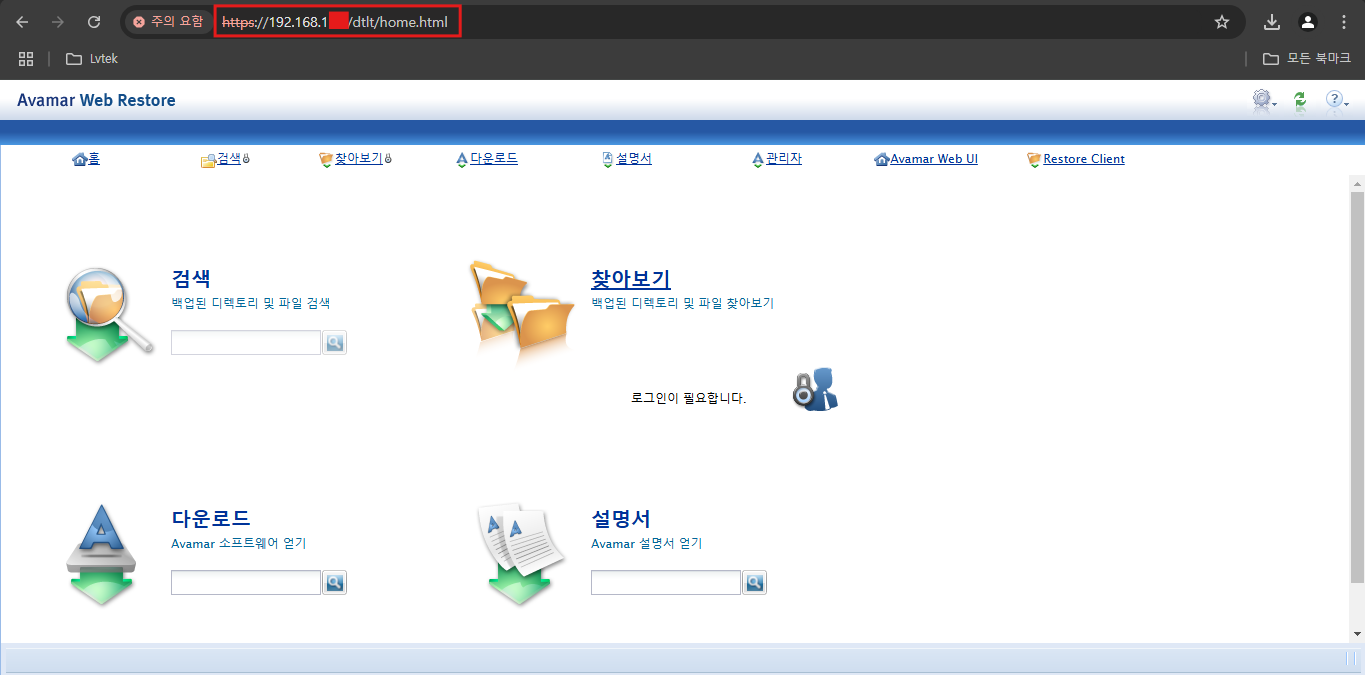Image resolution: width=1365 pixels, height=675 pixels.
Task: Click the icon beside Restore Client
Action: (x=1035, y=160)
